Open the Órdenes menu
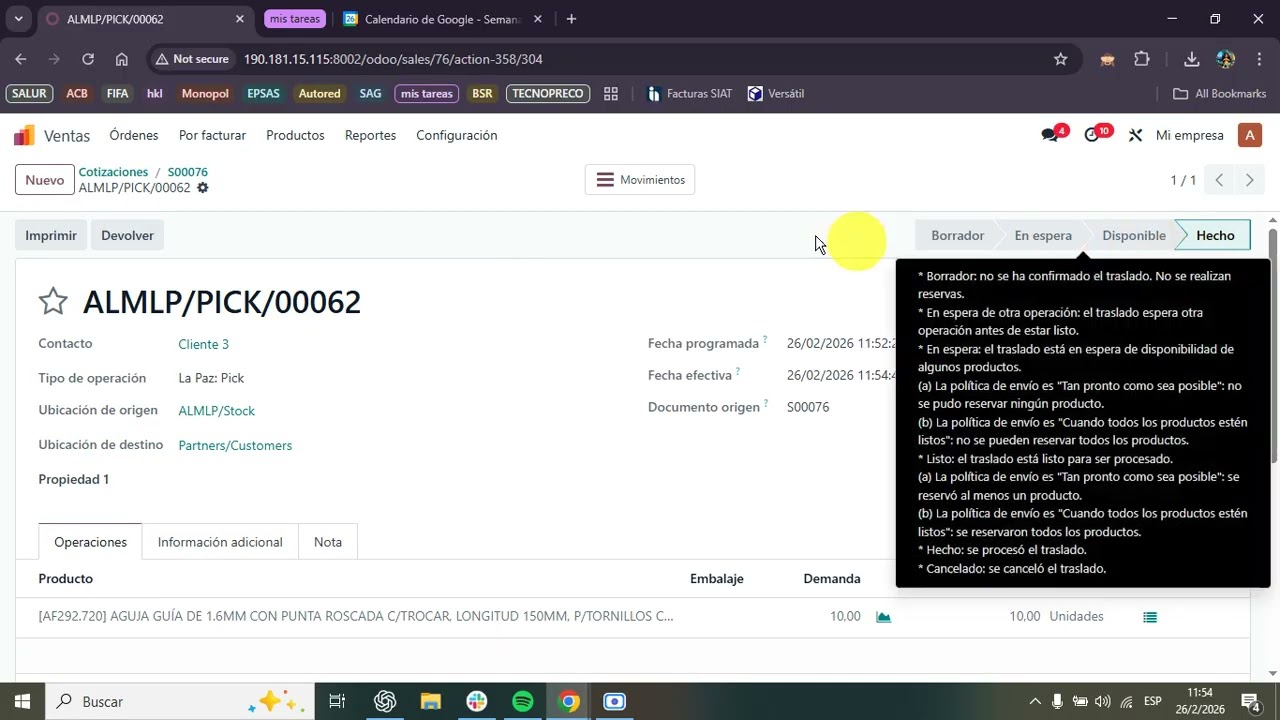Screen dimensions: 1280x720 134,135
